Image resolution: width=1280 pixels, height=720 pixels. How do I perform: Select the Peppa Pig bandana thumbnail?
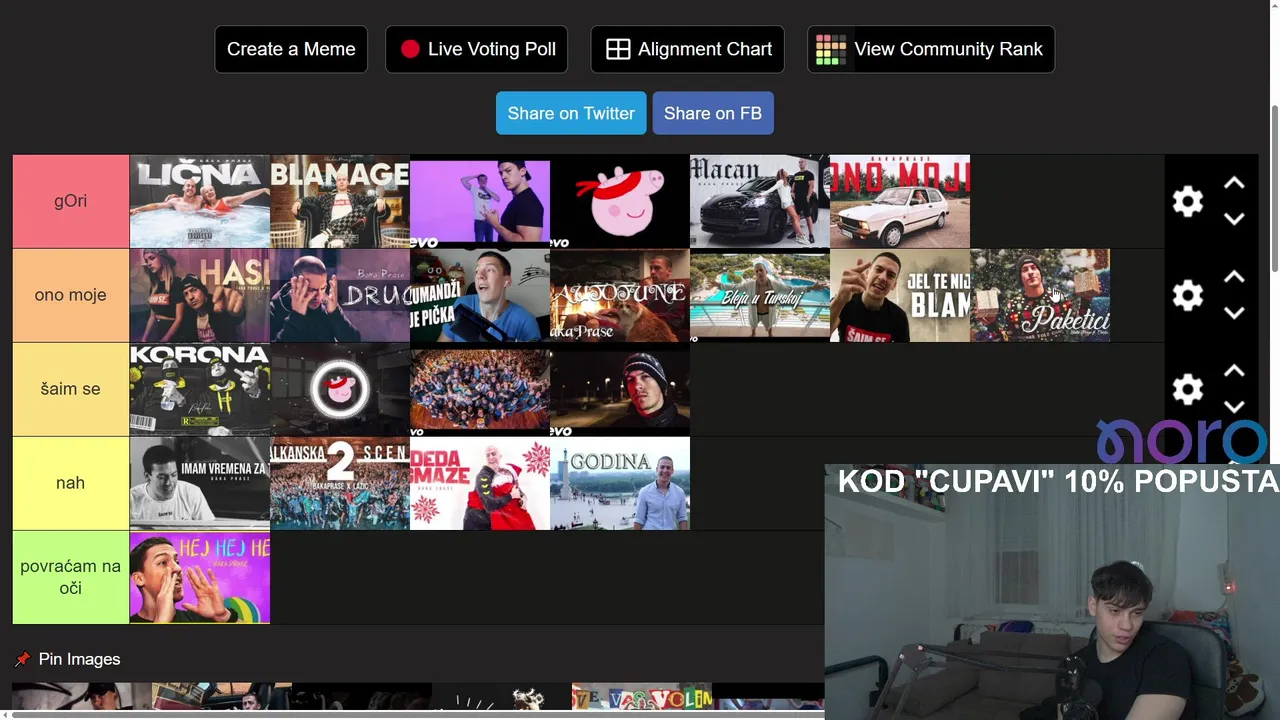point(620,201)
